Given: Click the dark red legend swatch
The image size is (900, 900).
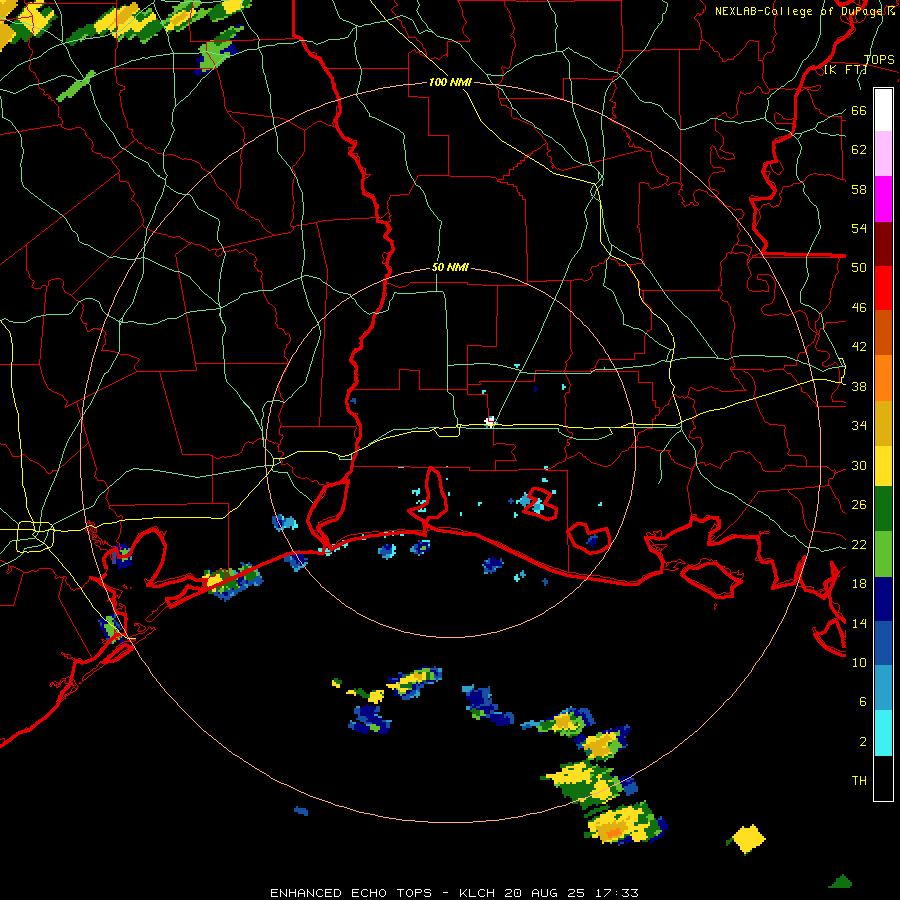Looking at the screenshot, I should (x=883, y=243).
